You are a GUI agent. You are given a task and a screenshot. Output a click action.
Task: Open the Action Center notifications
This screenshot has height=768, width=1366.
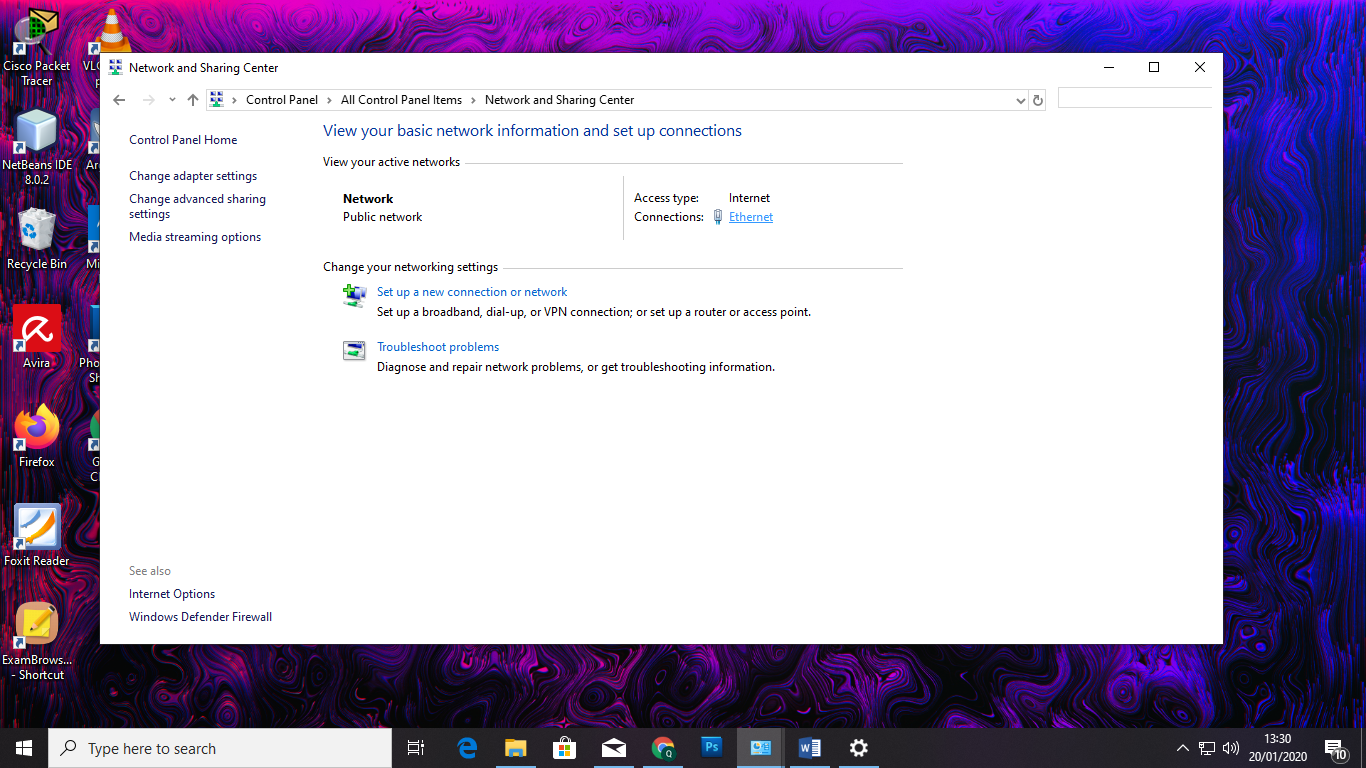coord(1336,748)
